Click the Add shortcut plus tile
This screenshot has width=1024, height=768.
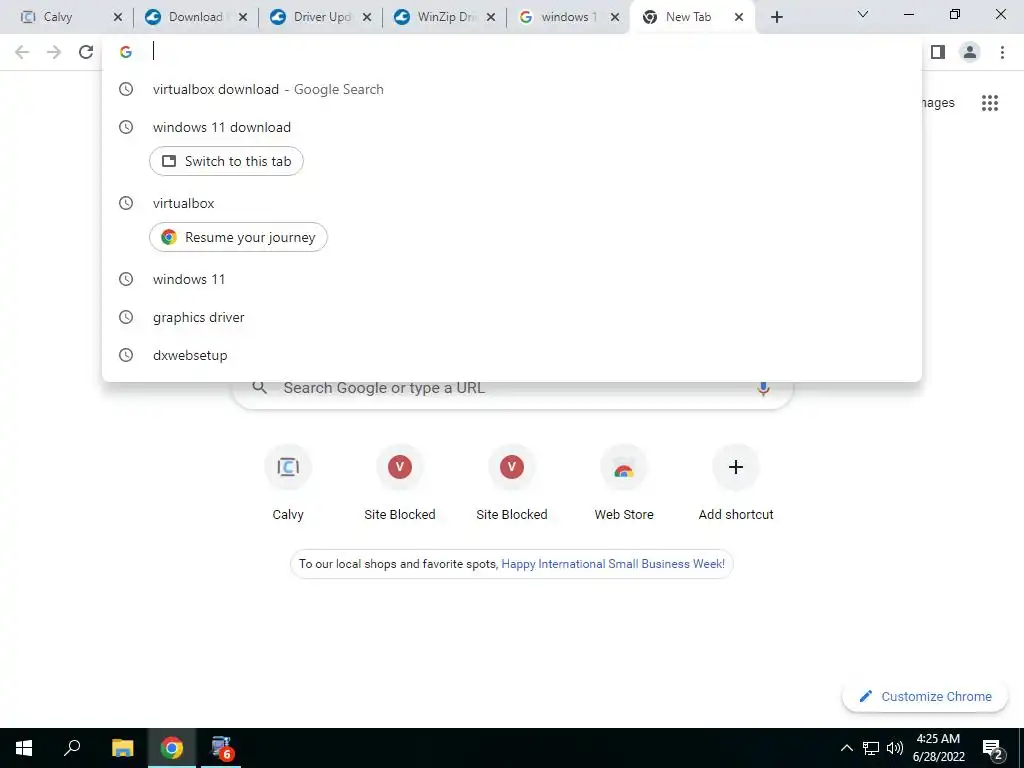(736, 483)
